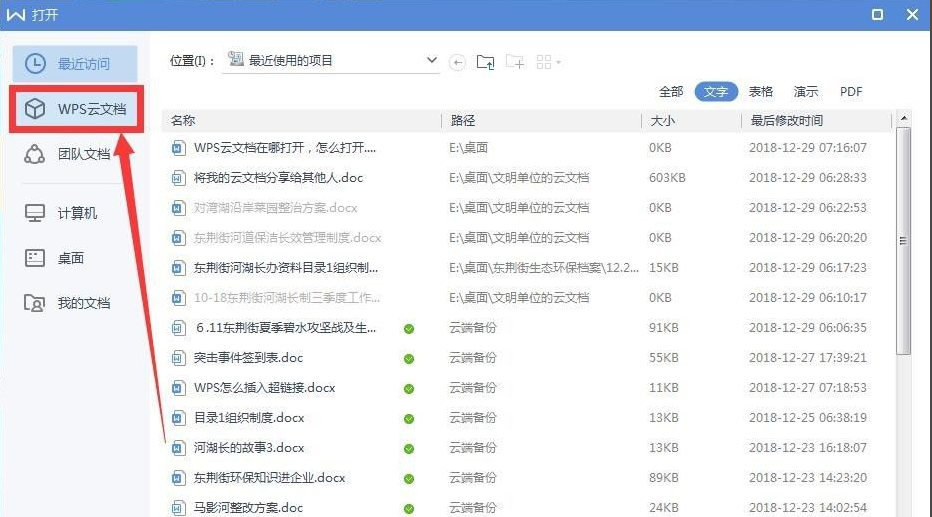Click sync checkmark beside 河湖长的故事3.docx
This screenshot has height=517, width=932.
pos(409,449)
